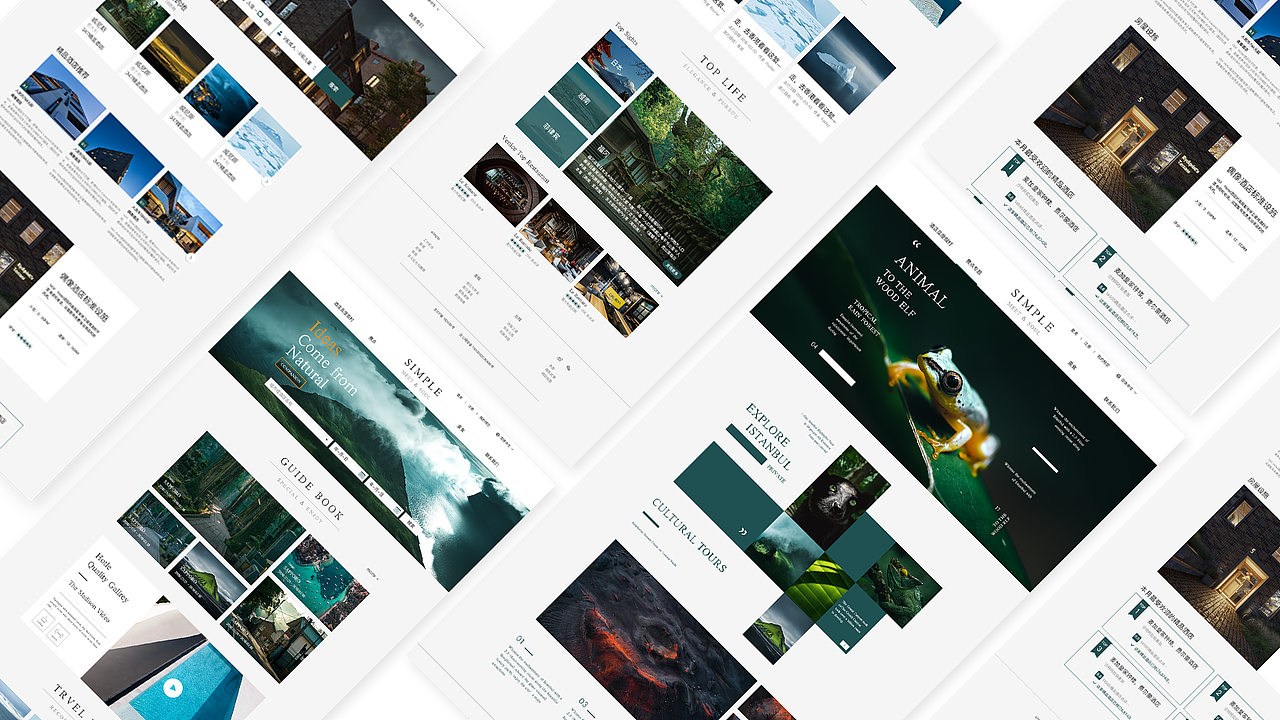
Task: Open the 福冈 forest shrine photo
Action: tap(667, 181)
